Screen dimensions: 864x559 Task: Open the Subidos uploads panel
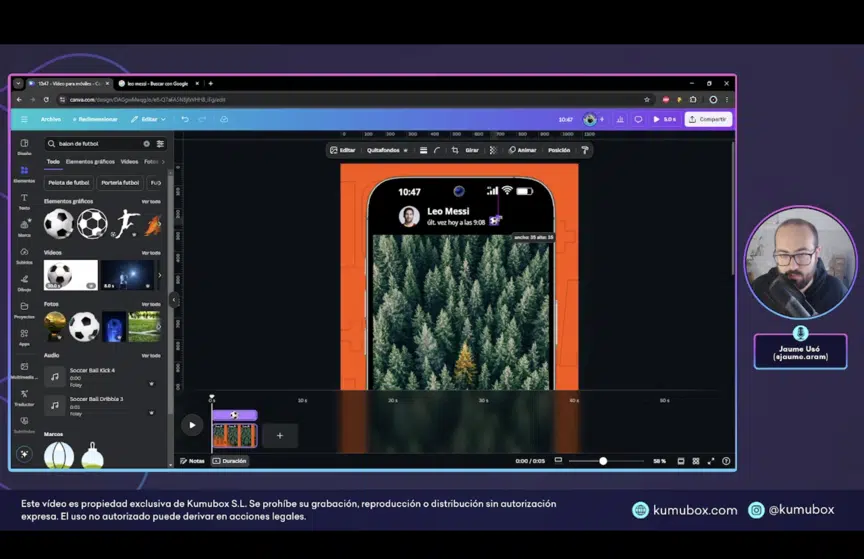coord(24,255)
